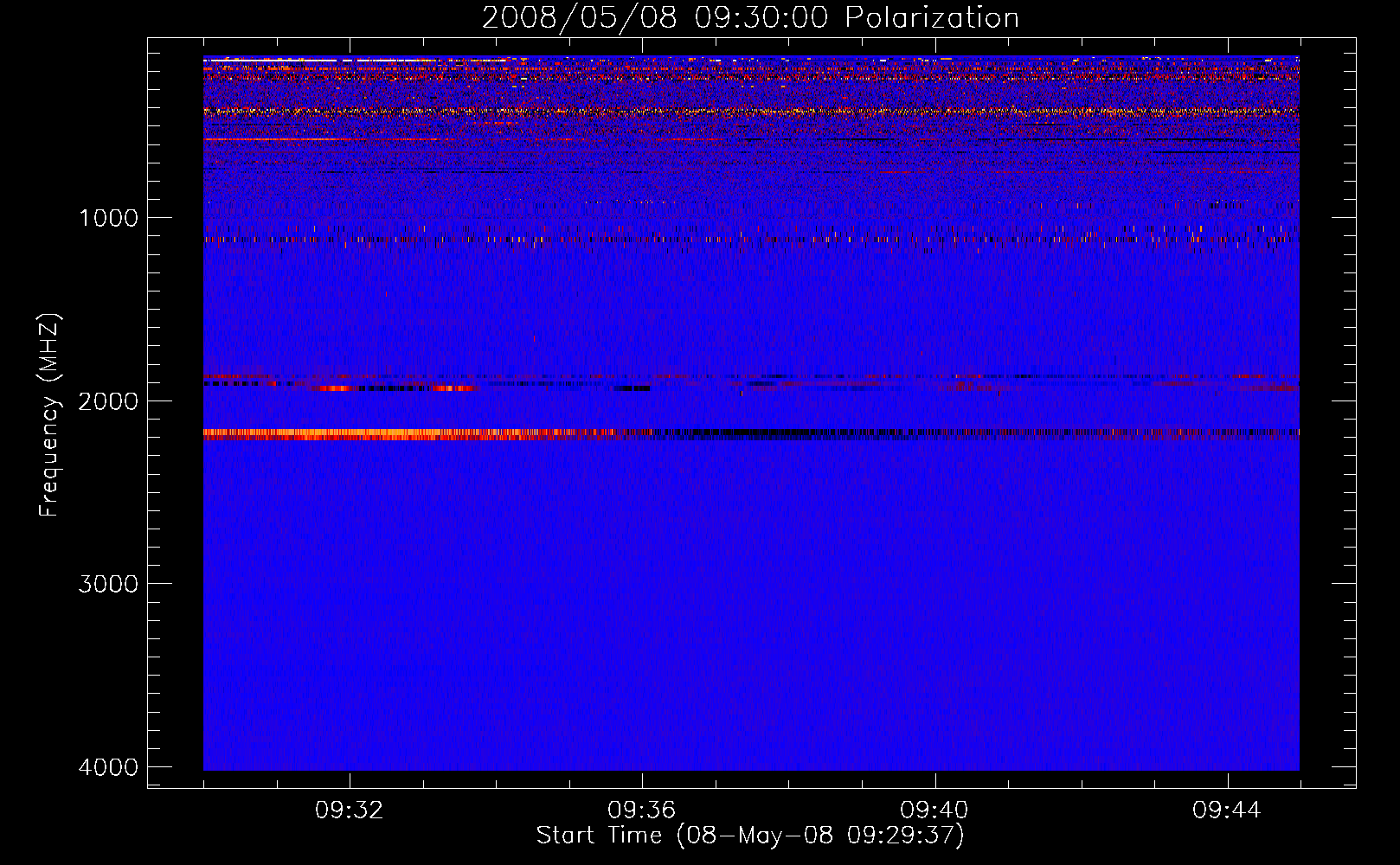Click the plot title '2008/05/08 09:30:00 Polarization'
This screenshot has height=865, width=1400.
point(750,18)
